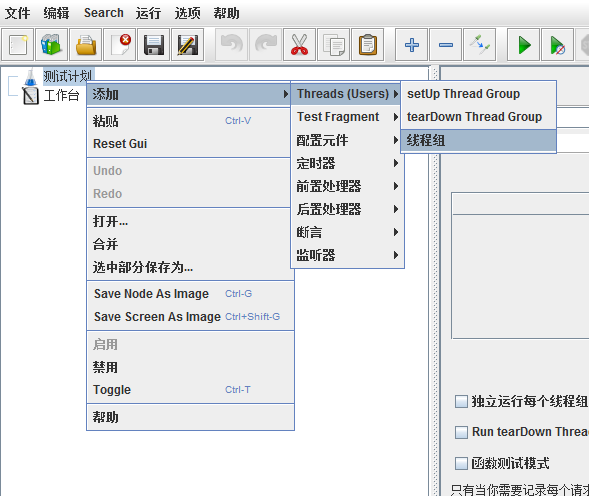Click the Toggle enable/disable icon
The height and width of the screenshot is (496, 589).
coord(480,45)
